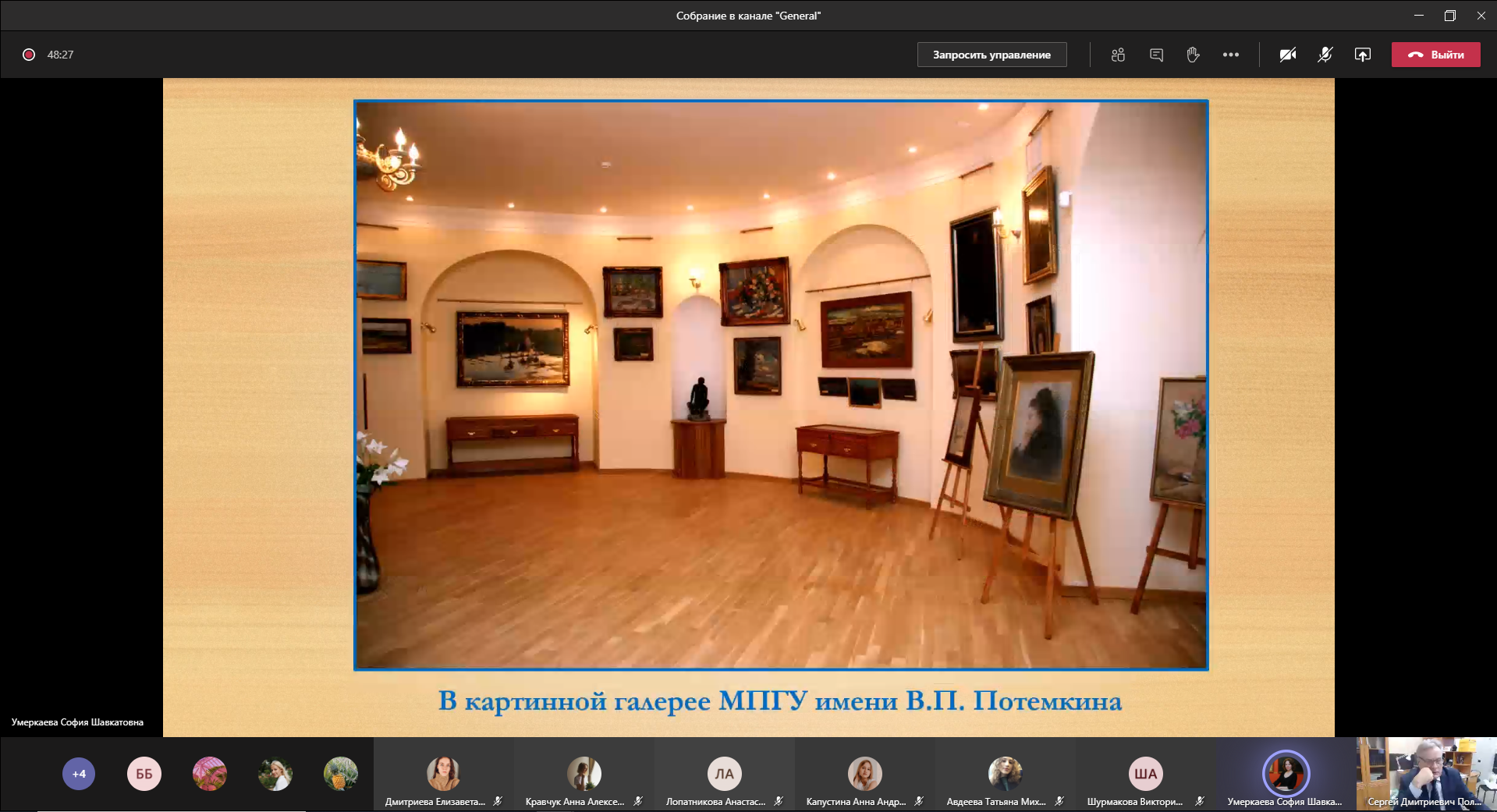
Task: Open the More actions ellipsis menu
Action: tap(1231, 55)
